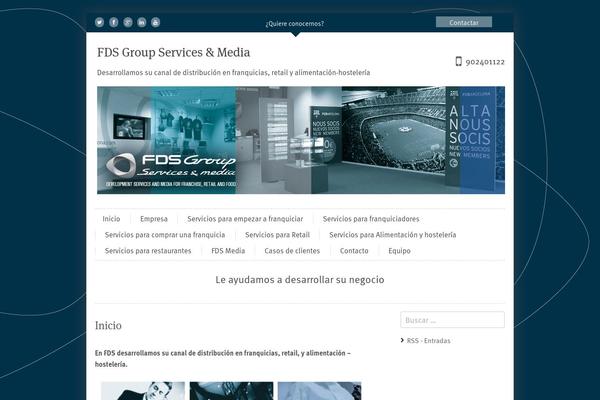Focus the Buscar search field
Viewport: 600px width, 400px height.
tap(452, 320)
